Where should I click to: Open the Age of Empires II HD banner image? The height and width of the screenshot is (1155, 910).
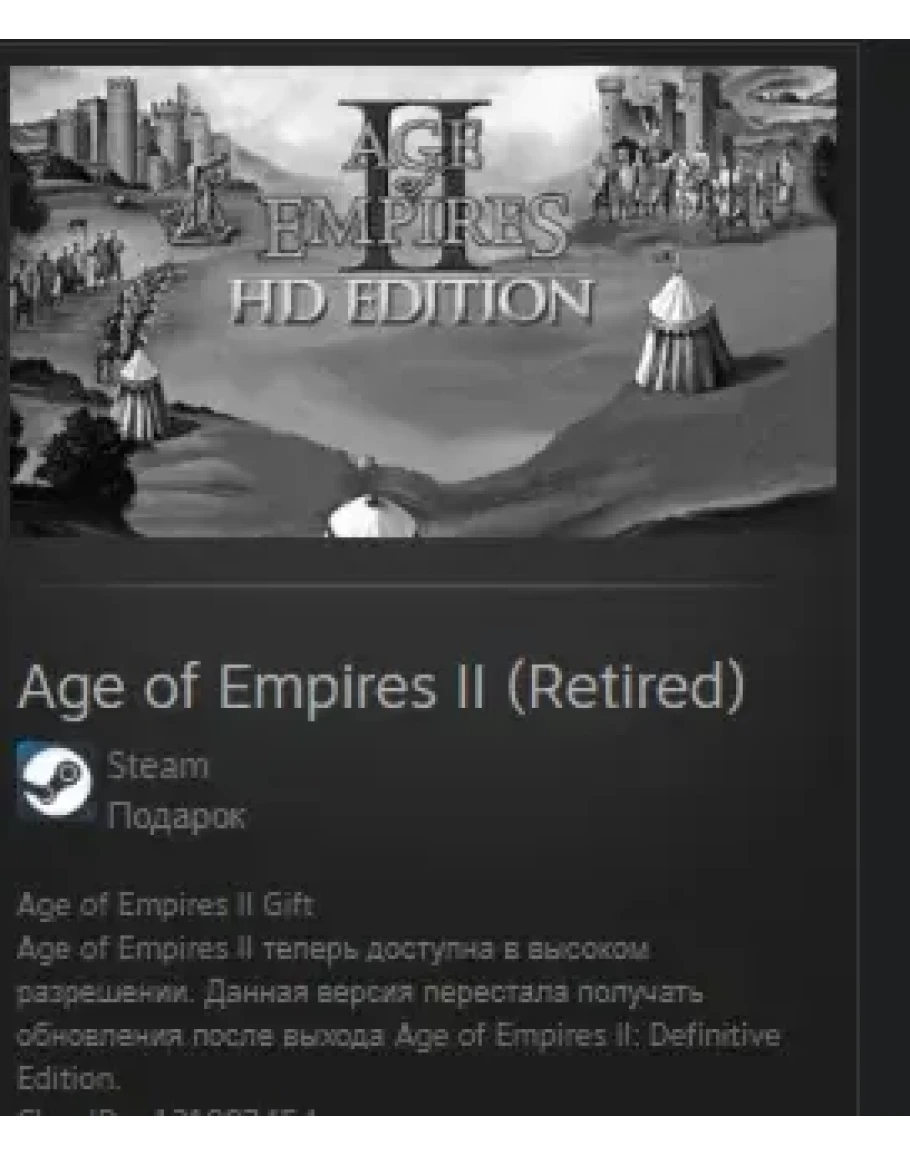click(423, 301)
